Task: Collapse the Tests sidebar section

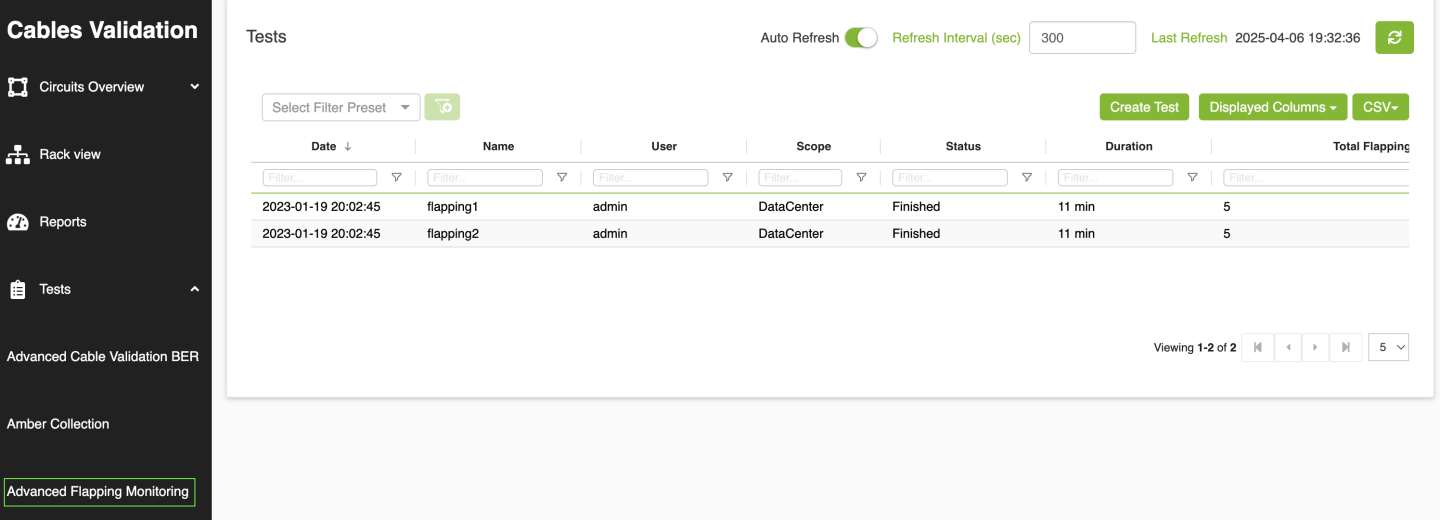Action: pyautogui.click(x=195, y=289)
